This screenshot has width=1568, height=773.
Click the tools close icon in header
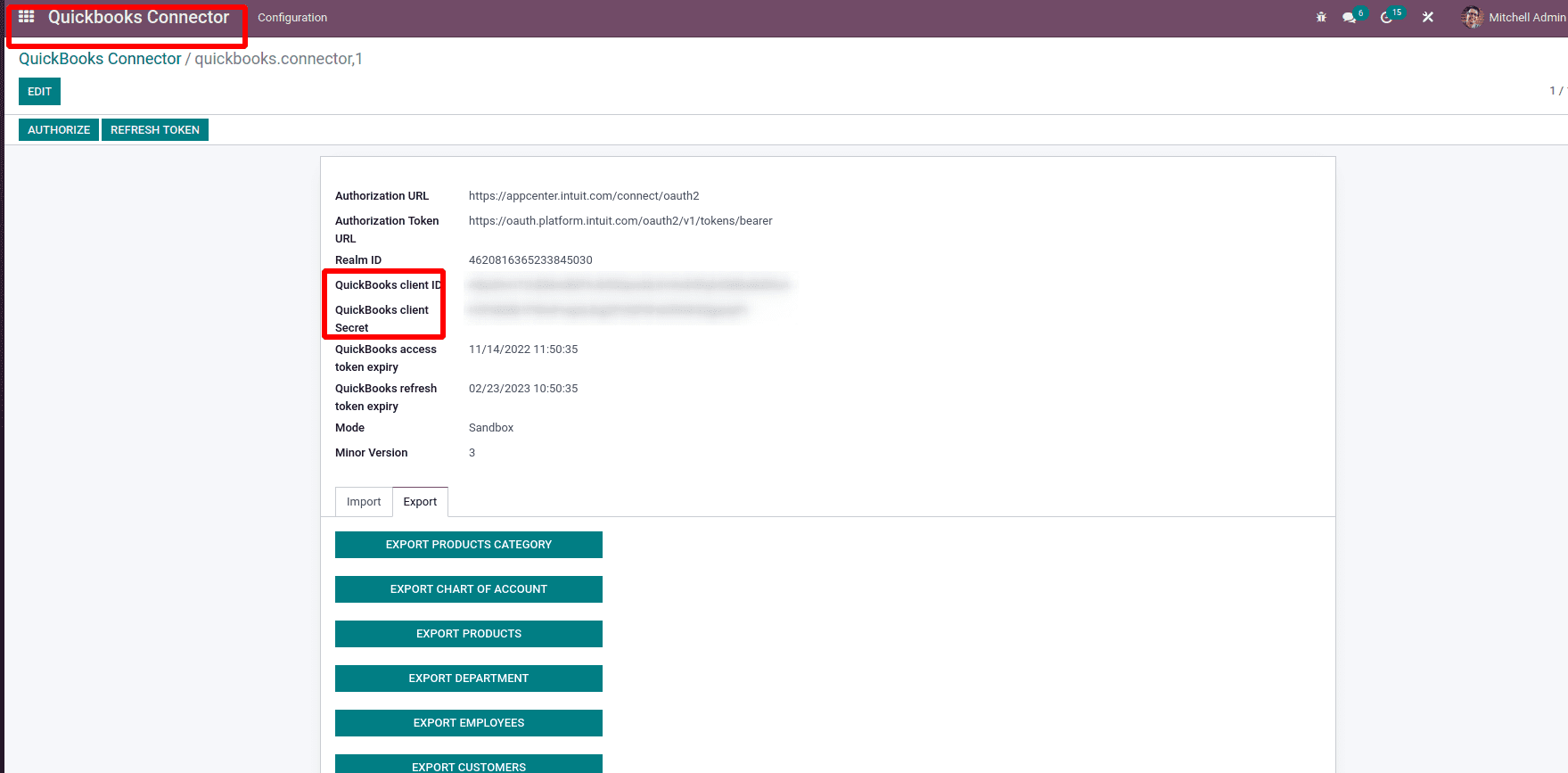tap(1428, 17)
